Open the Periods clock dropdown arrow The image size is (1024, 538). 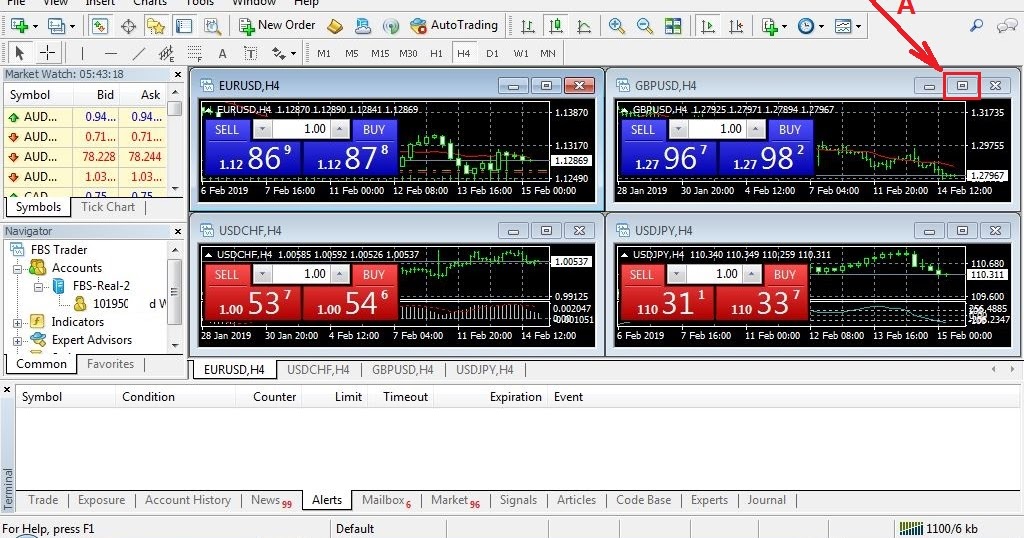pos(821,27)
